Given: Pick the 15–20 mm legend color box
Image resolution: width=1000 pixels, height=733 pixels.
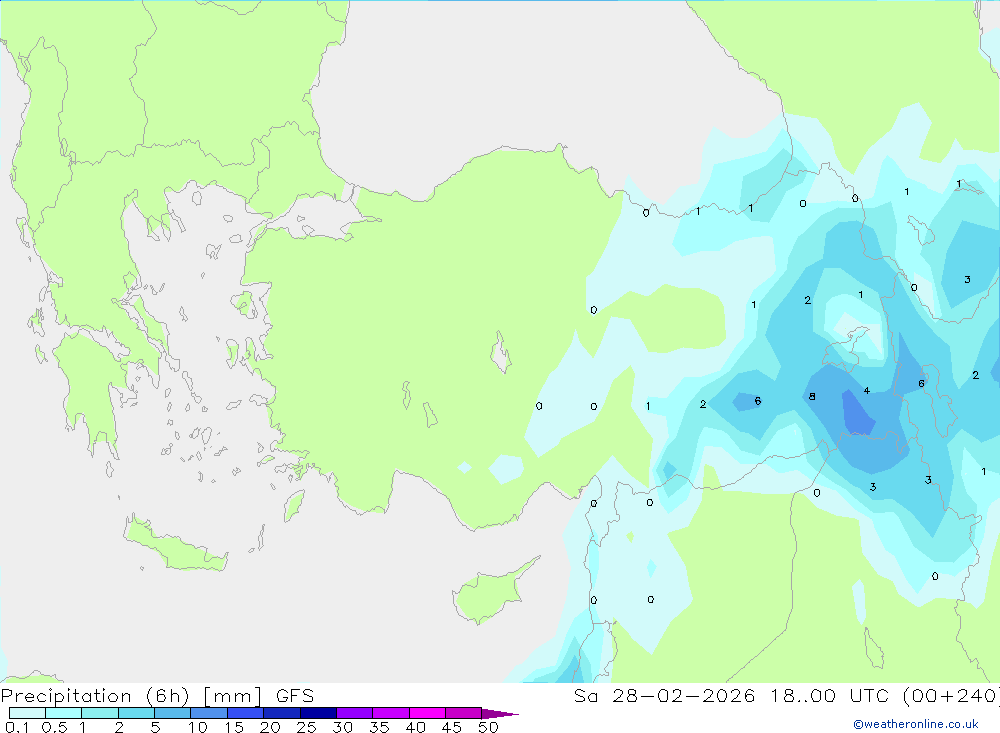Looking at the screenshot, I should coord(246,713).
